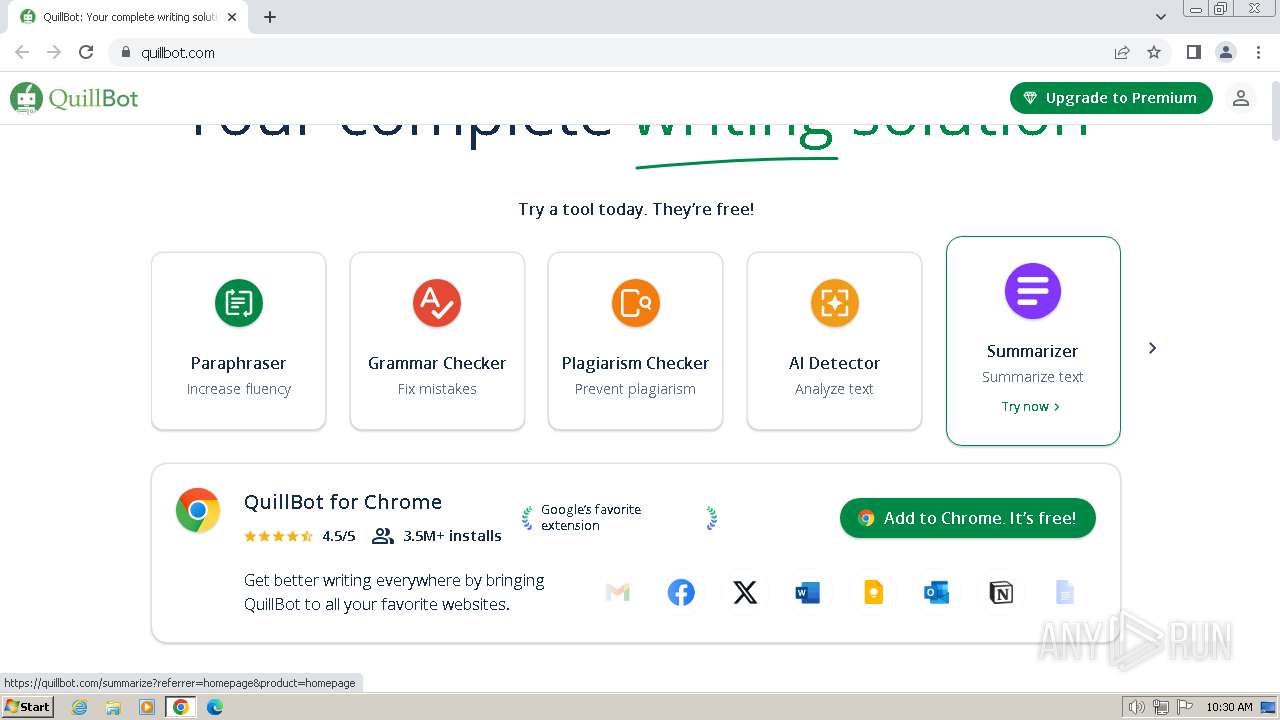The image size is (1280, 720).
Task: Click the Notion icon
Action: 1001,593
